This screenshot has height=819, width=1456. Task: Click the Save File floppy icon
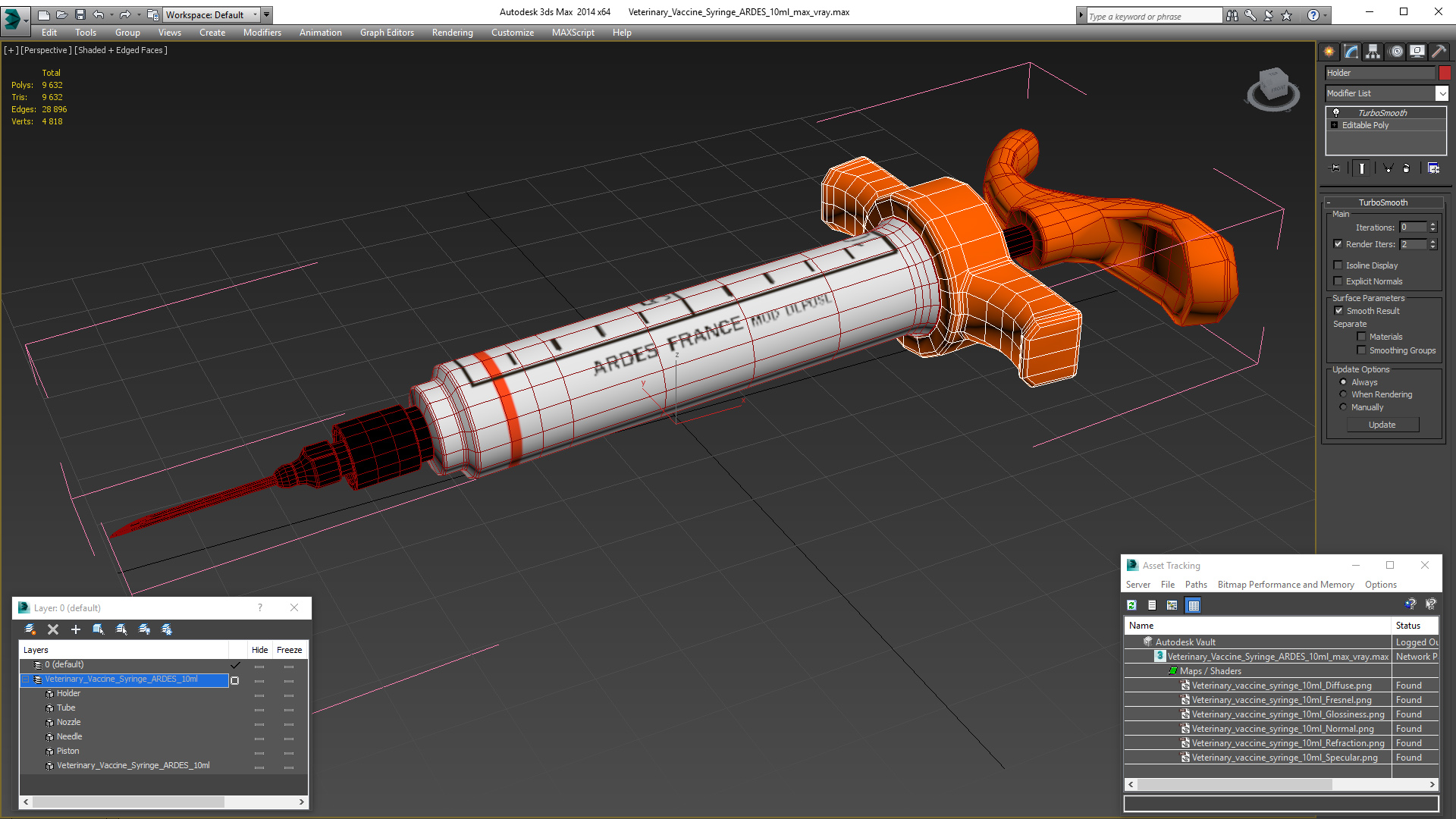(x=80, y=14)
